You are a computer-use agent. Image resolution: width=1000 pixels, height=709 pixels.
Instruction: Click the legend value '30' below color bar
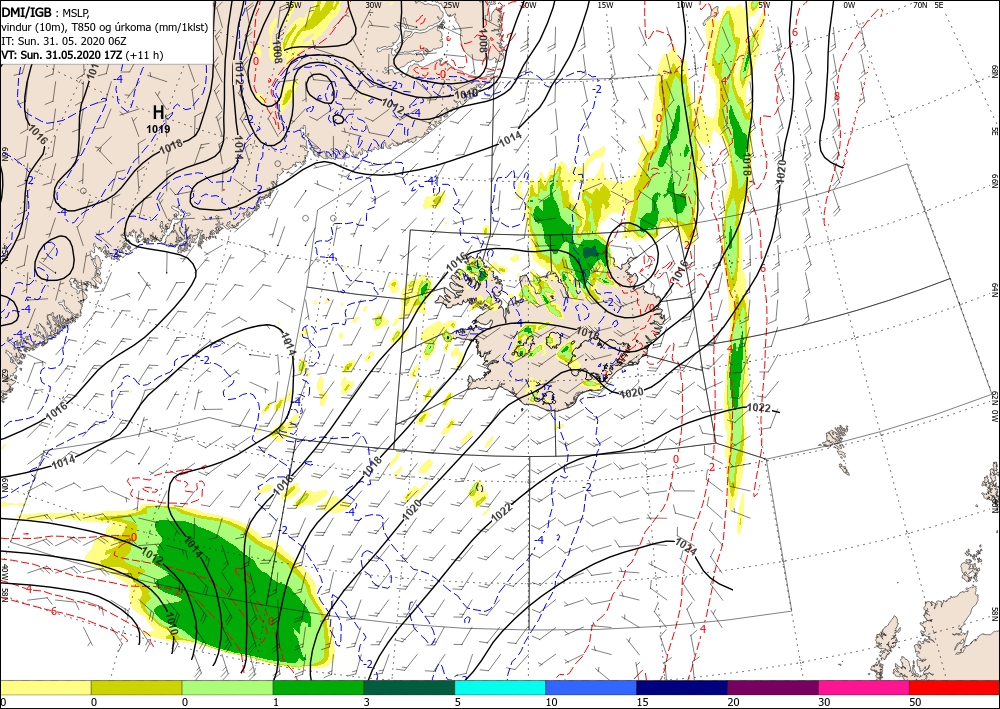[x=824, y=702]
